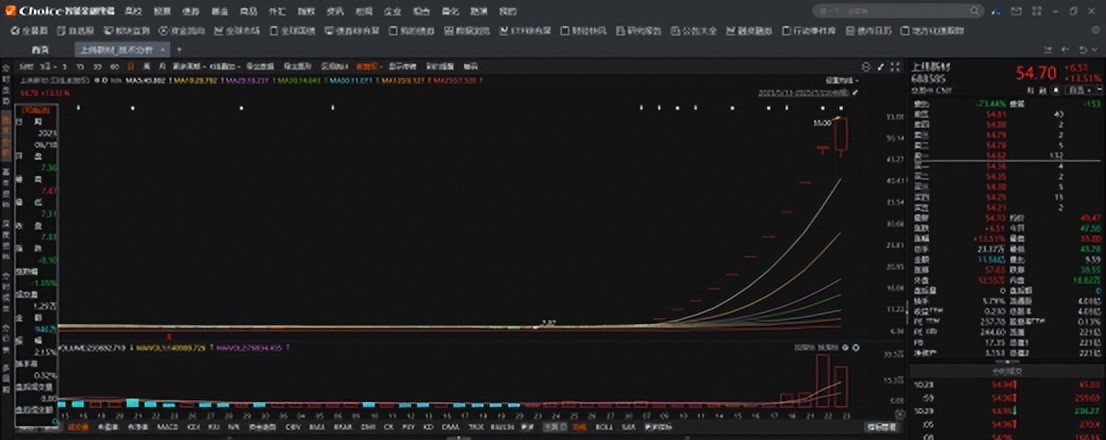1106x440 pixels.
Task: Expand chart to fullscreen icon
Action: (x=895, y=67)
